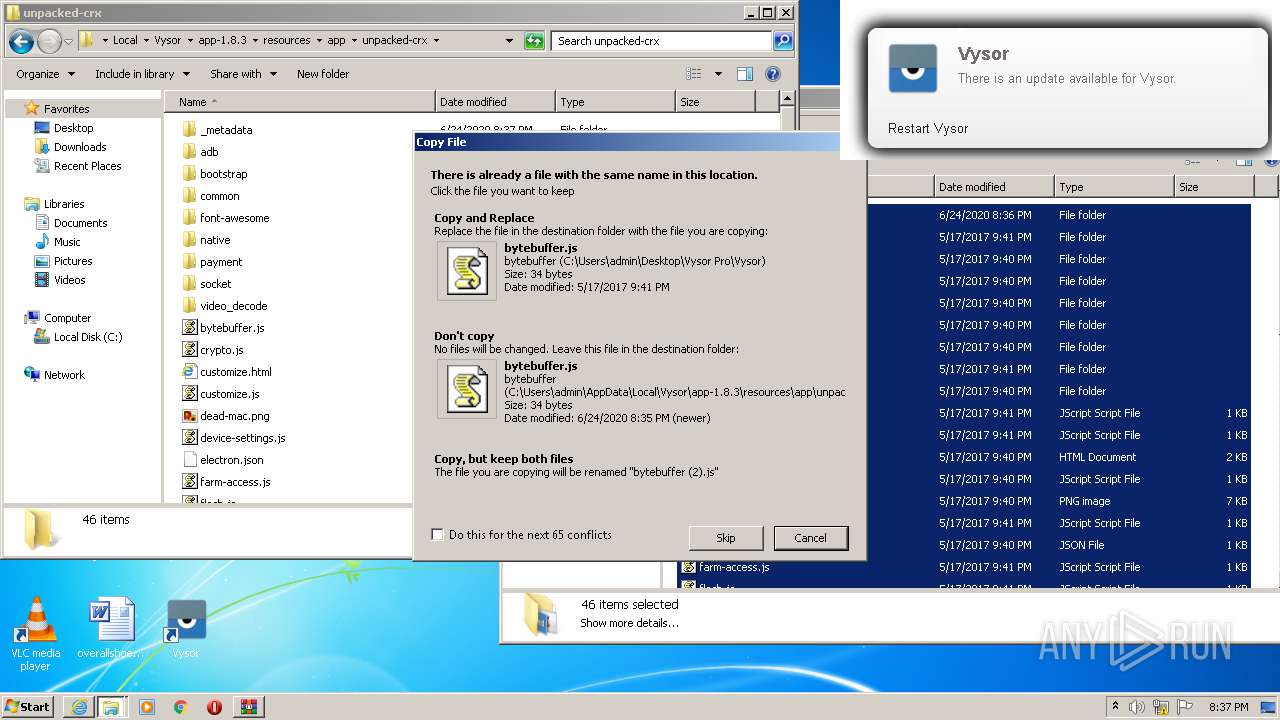This screenshot has width=1280, height=720.
Task: Click the search magnifier icon
Action: (x=783, y=41)
